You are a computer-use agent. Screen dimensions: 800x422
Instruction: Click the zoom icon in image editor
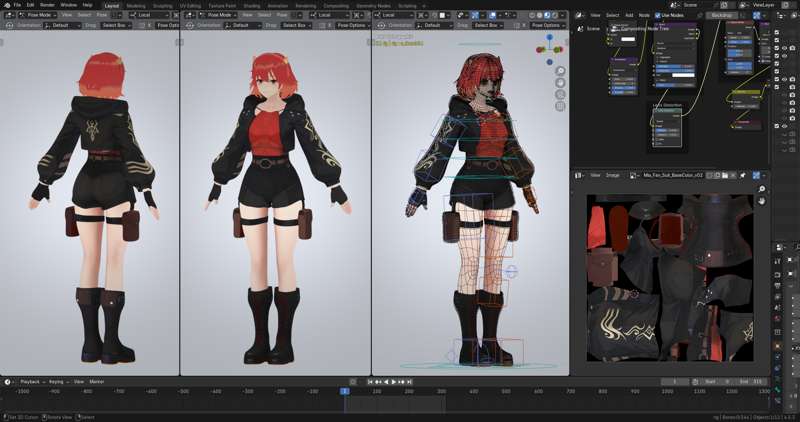click(x=762, y=189)
